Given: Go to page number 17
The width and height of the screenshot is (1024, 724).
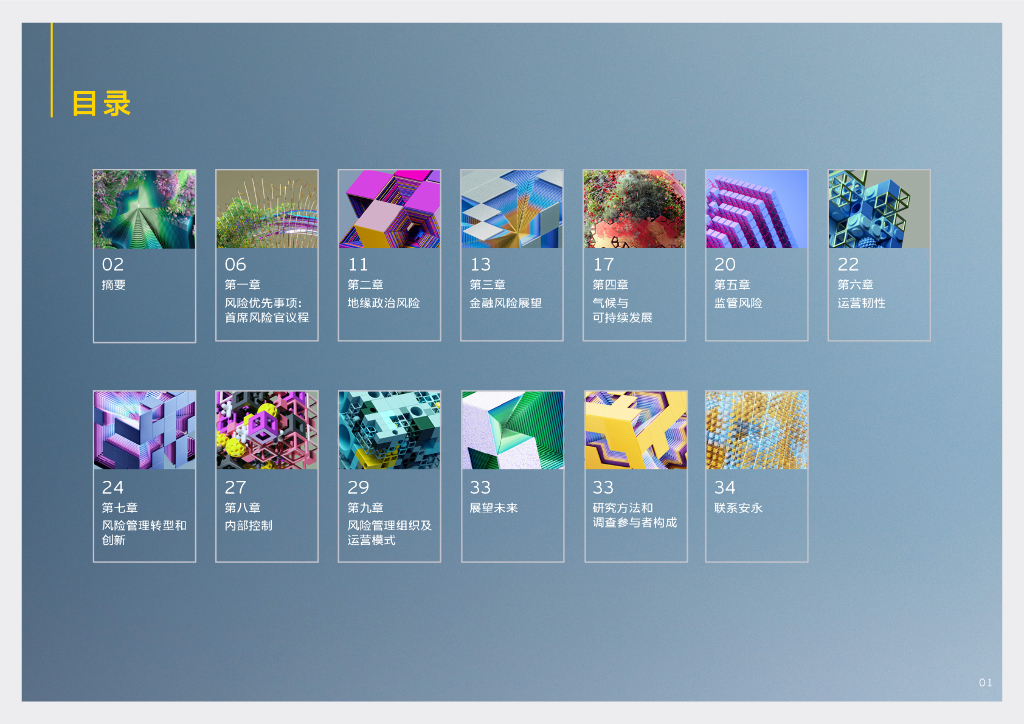Looking at the screenshot, I should click(x=603, y=264).
